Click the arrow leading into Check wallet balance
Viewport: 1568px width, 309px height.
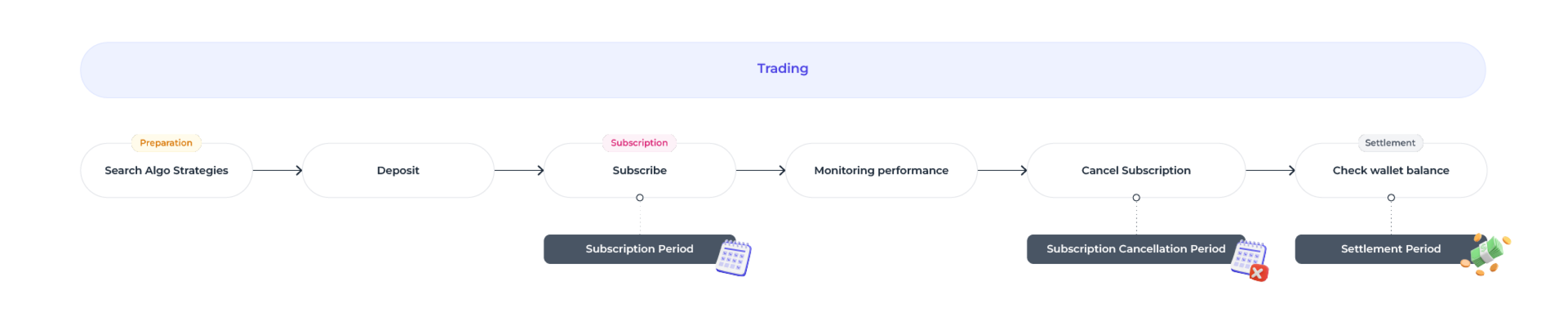pyautogui.click(x=1271, y=171)
